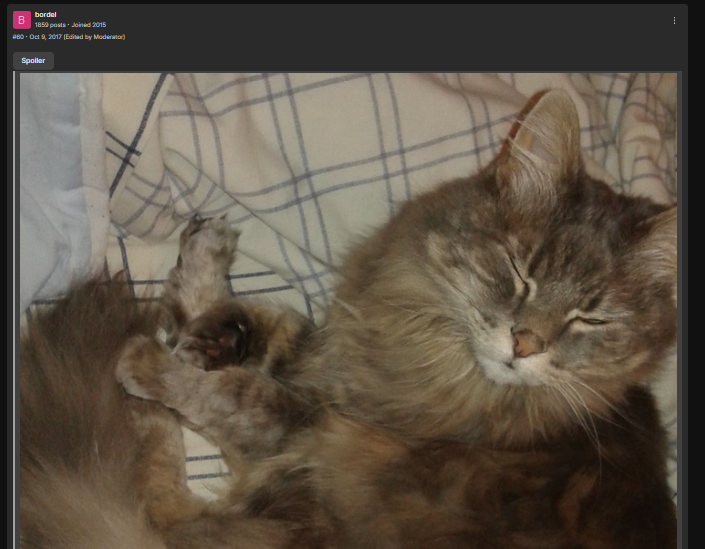The width and height of the screenshot is (705, 549).
Task: Click the Joined 2015 text
Action: coord(89,25)
